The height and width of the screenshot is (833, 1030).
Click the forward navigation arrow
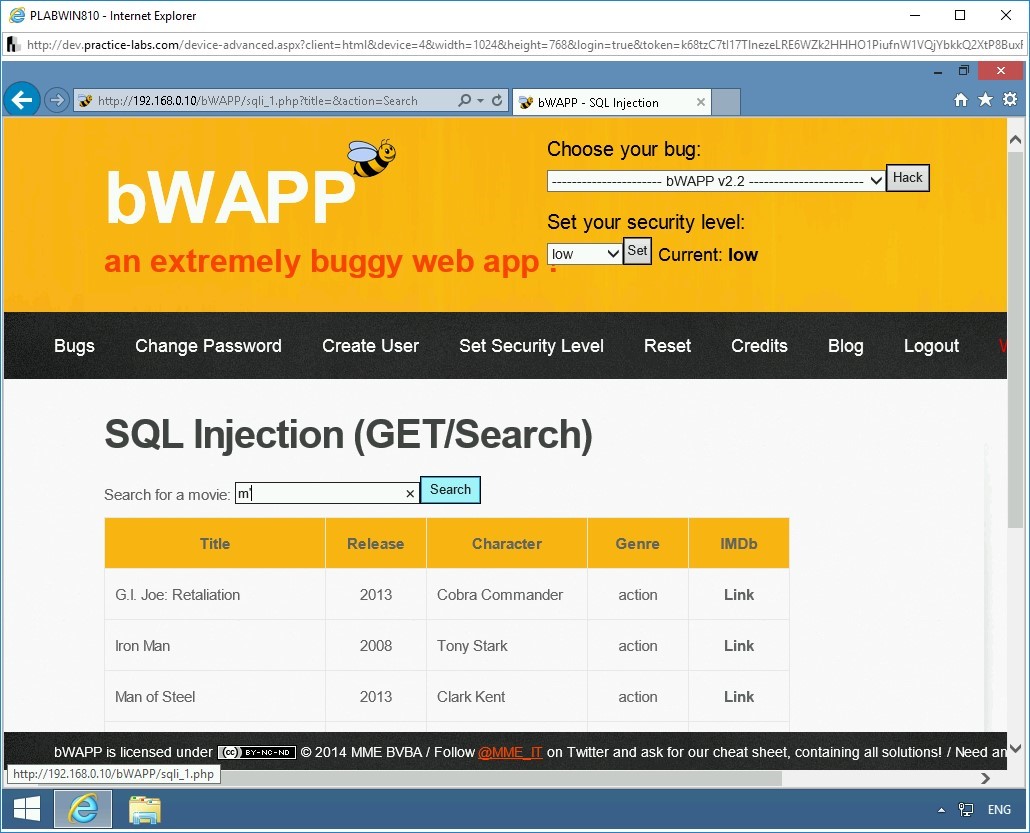click(x=57, y=100)
